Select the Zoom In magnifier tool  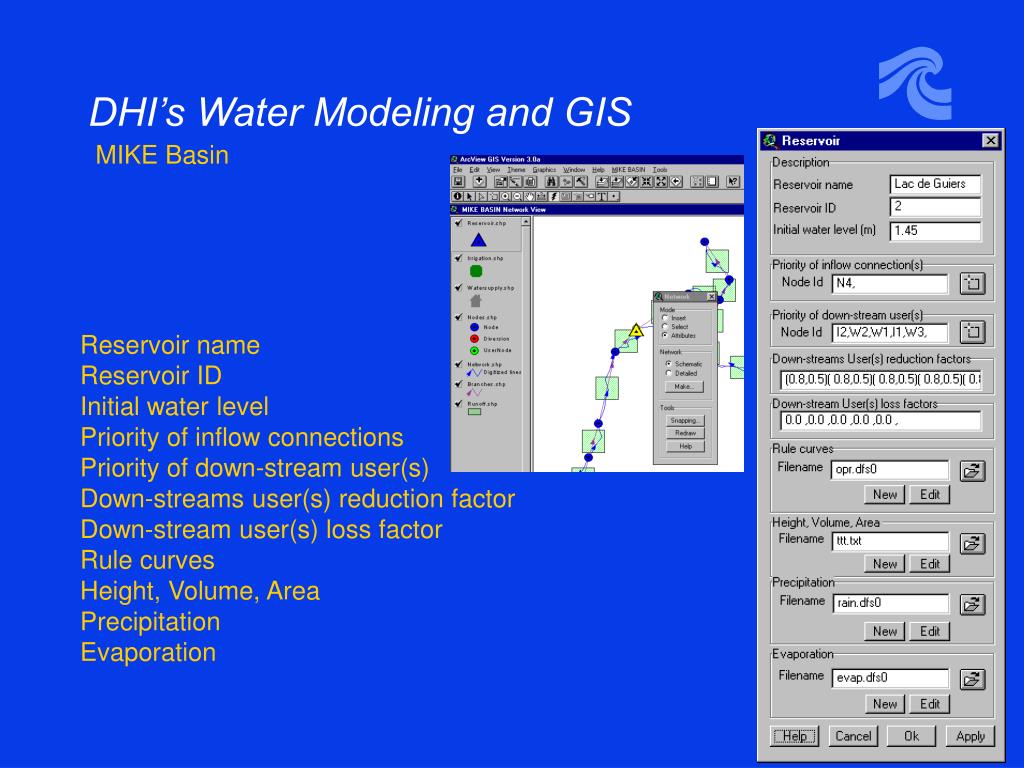click(505, 197)
